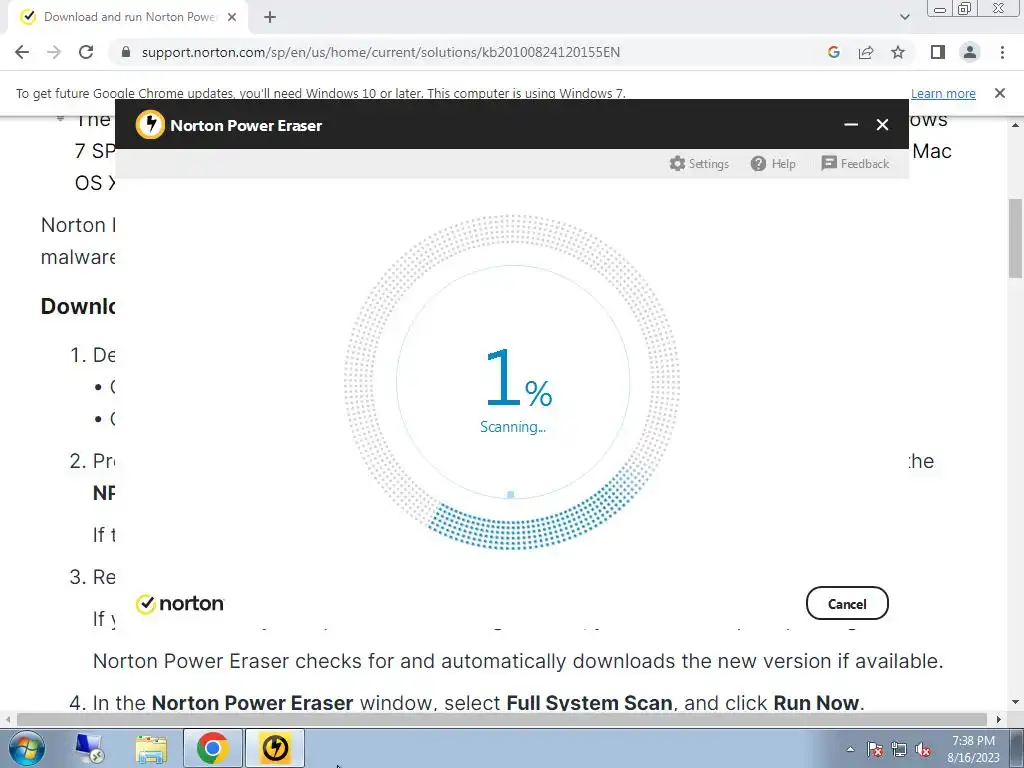
Task: Show hidden system tray icons
Action: [850, 749]
